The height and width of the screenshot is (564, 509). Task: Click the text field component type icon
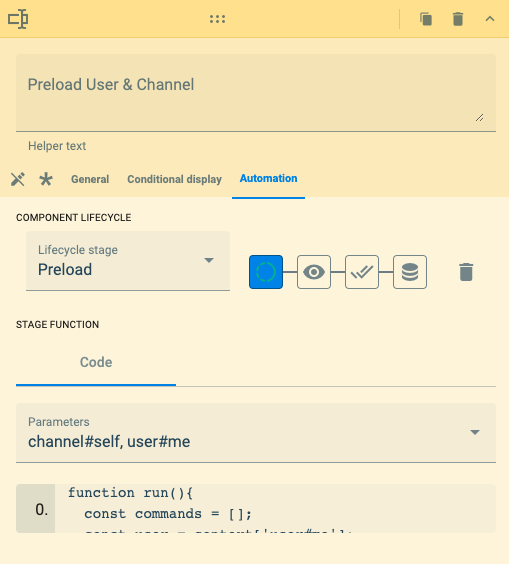[18, 19]
